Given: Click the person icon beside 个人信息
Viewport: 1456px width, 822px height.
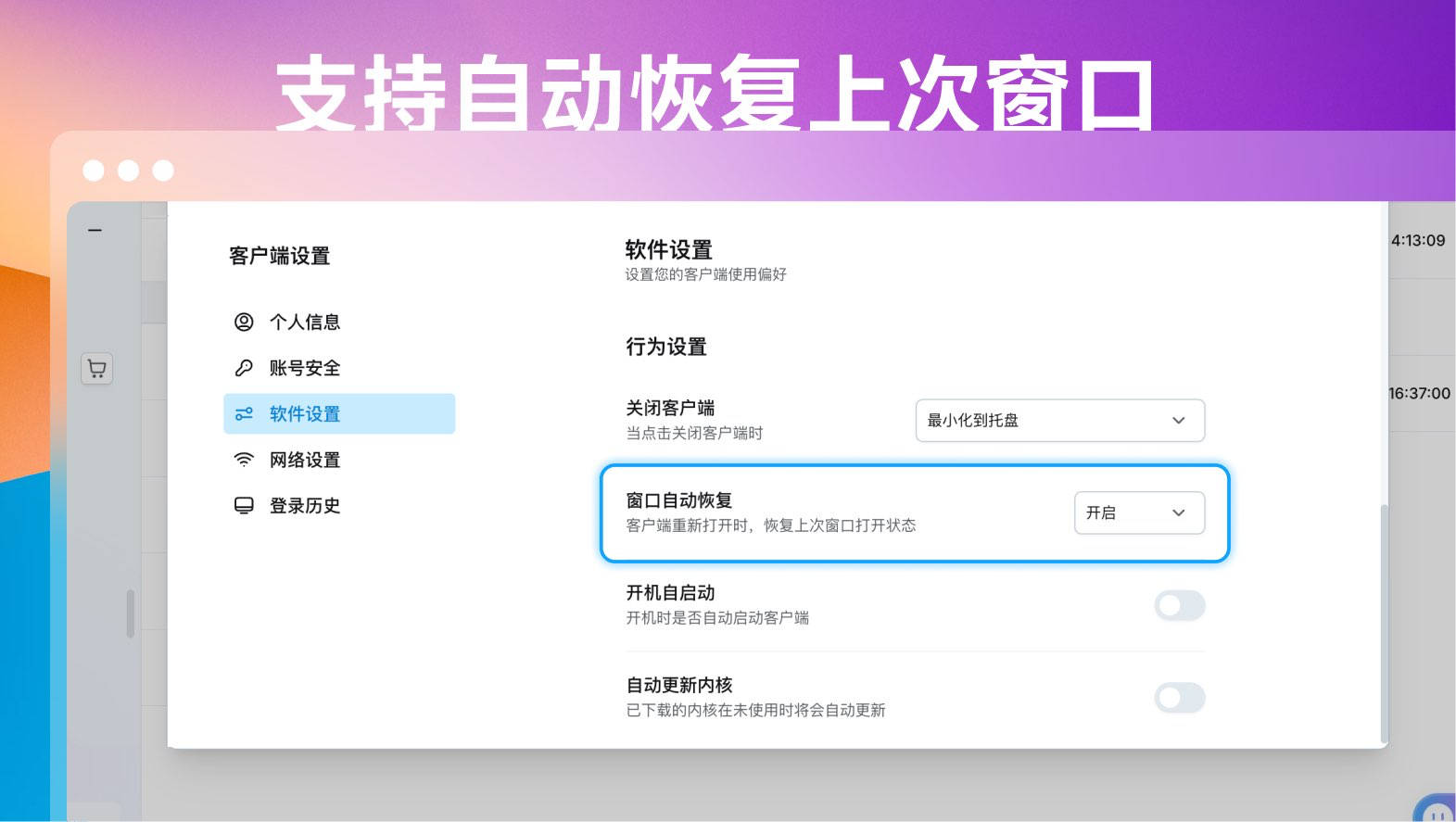Looking at the screenshot, I should click(x=244, y=322).
